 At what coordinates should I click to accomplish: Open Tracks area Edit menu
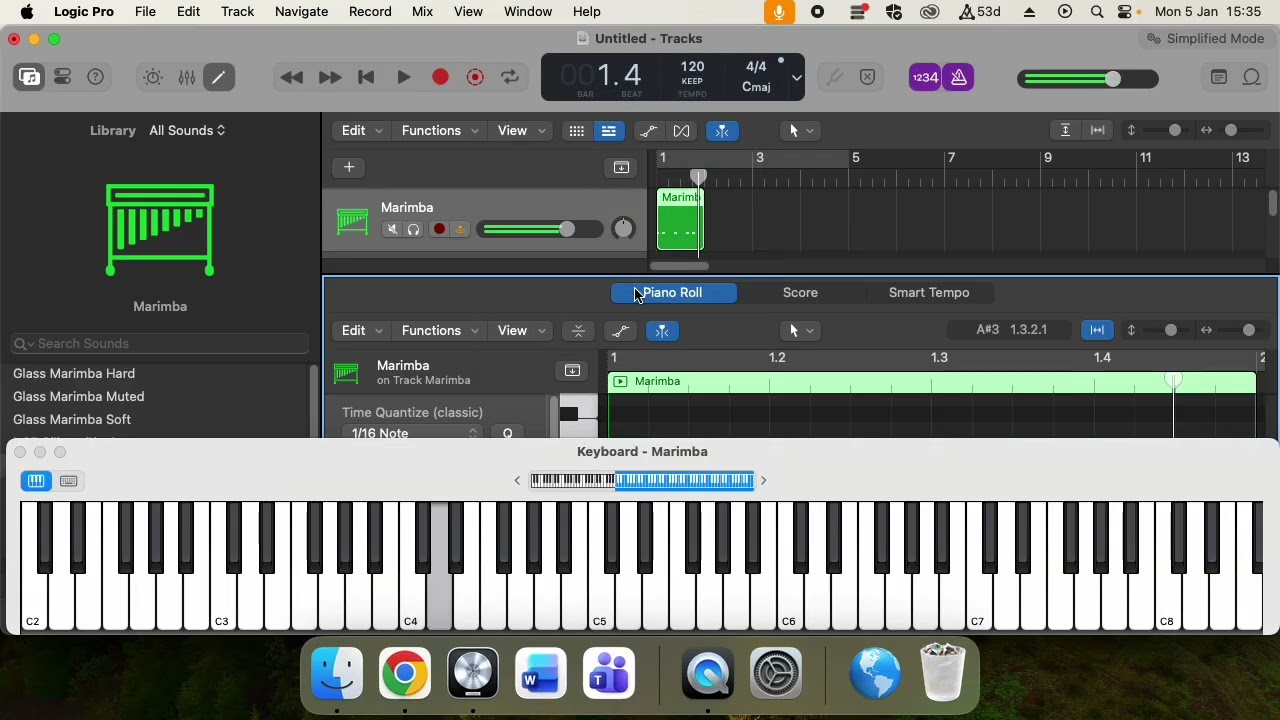[361, 131]
